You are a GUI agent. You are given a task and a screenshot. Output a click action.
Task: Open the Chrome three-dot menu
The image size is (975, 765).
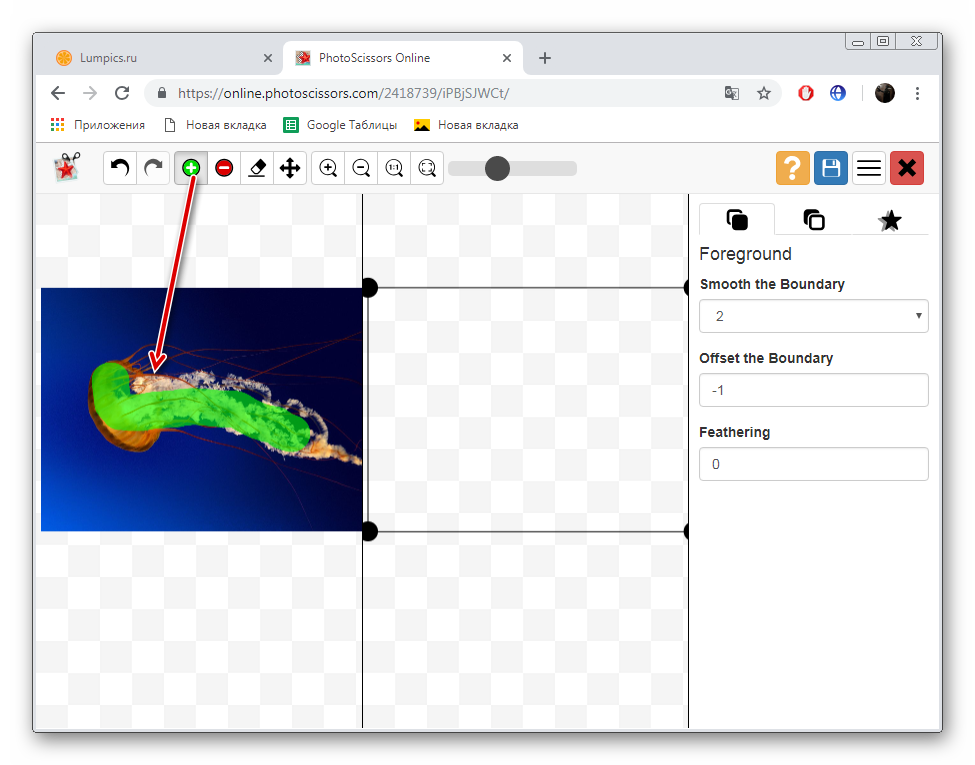(917, 93)
